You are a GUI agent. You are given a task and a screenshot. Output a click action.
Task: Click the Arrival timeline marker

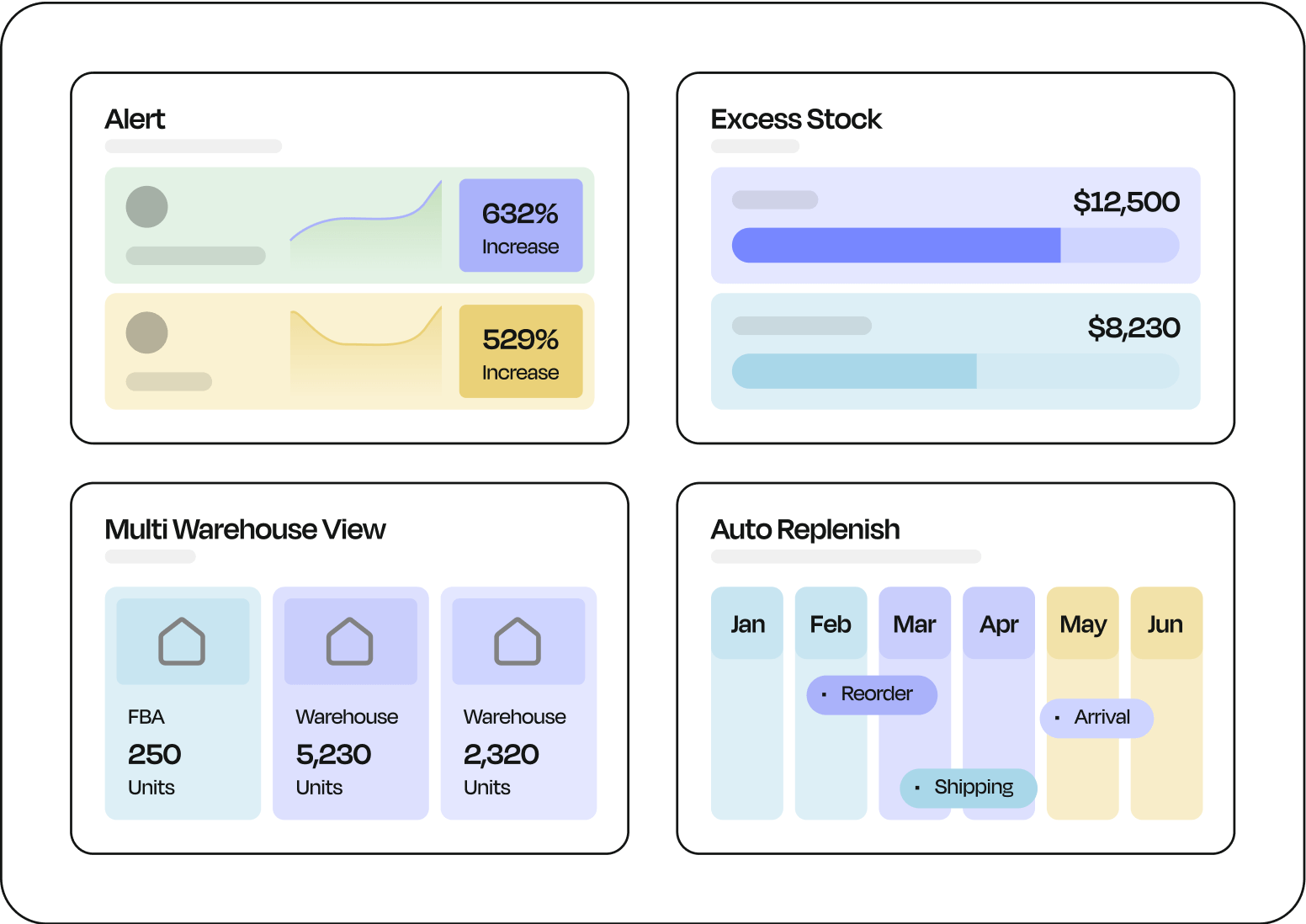click(1096, 718)
